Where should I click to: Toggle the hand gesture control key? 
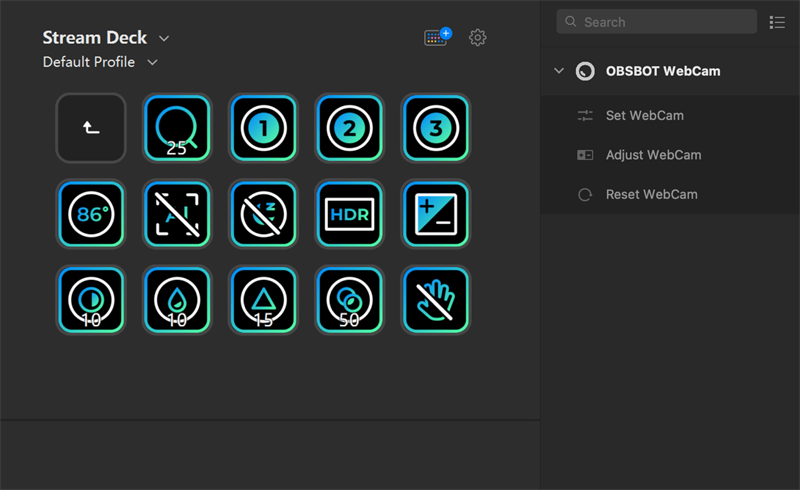pyautogui.click(x=435, y=300)
